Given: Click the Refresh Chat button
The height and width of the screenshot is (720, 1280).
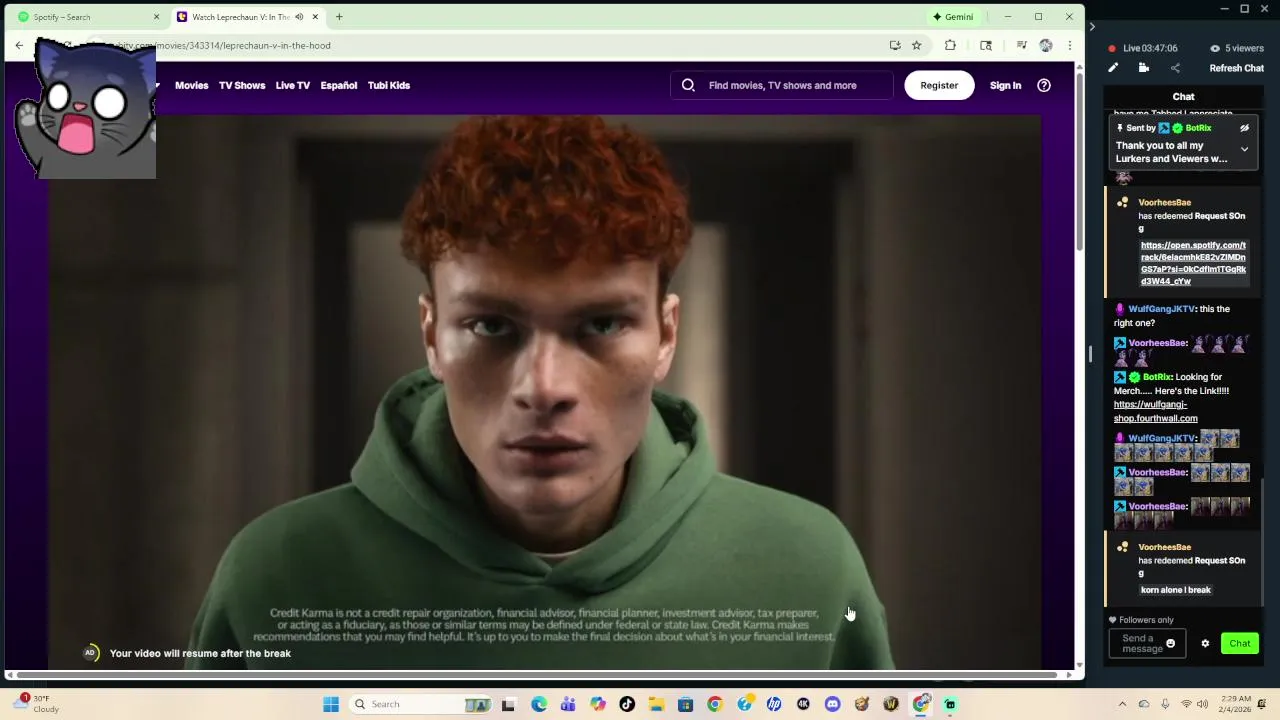Looking at the screenshot, I should pos(1237,68).
